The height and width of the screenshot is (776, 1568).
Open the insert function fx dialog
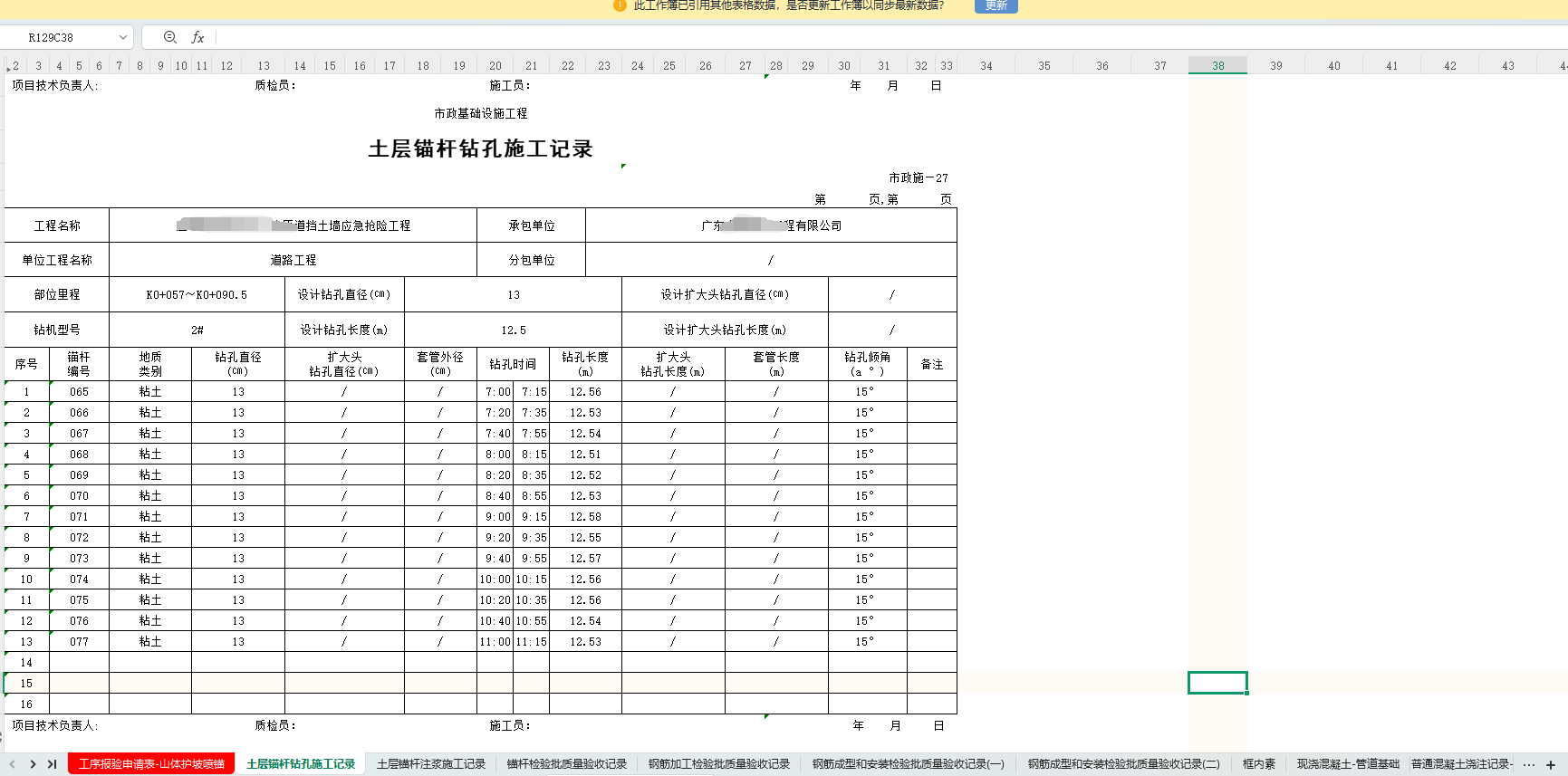point(197,37)
